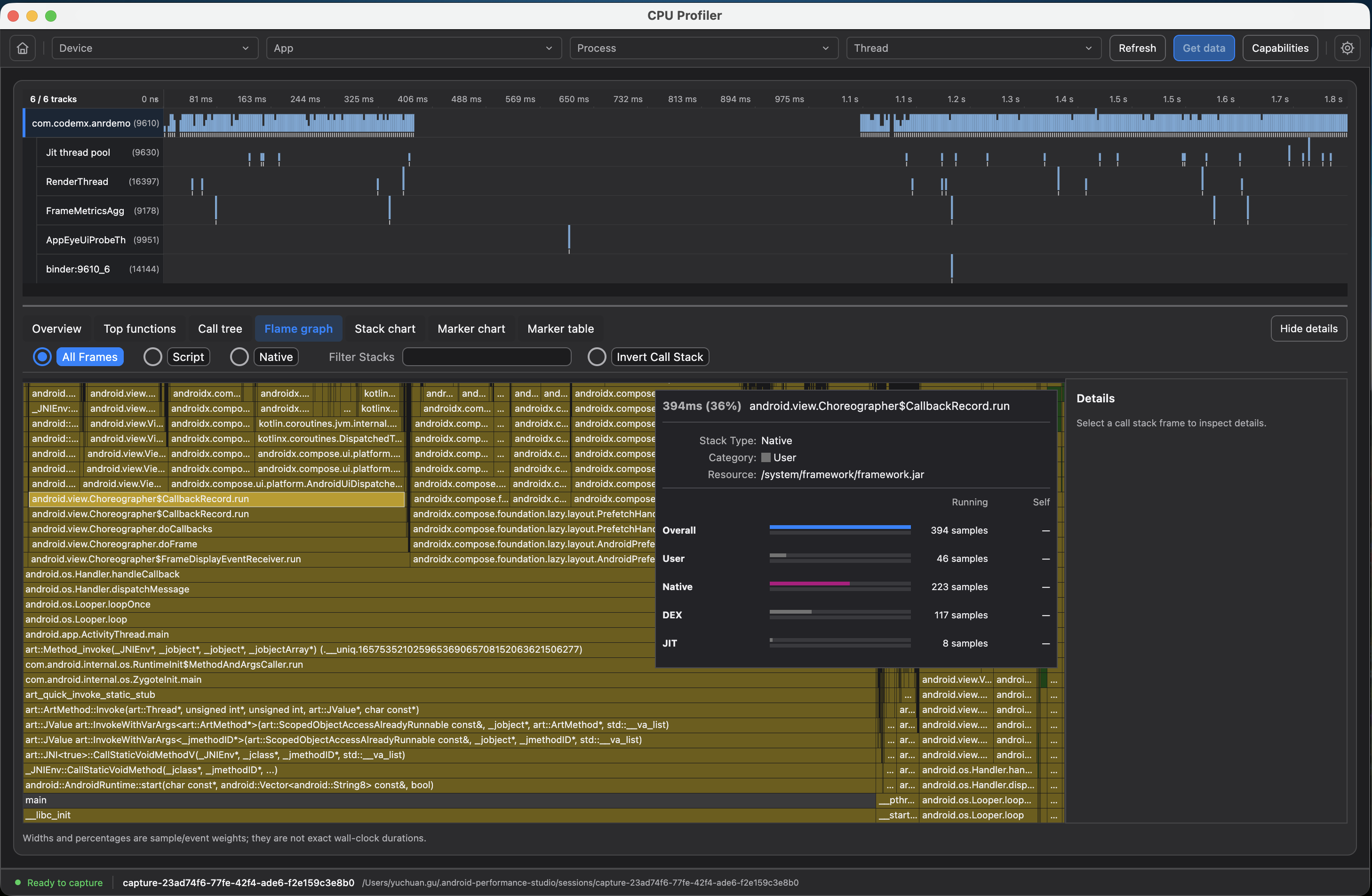Select the Script radio button
This screenshot has height=896, width=1372.
(153, 357)
